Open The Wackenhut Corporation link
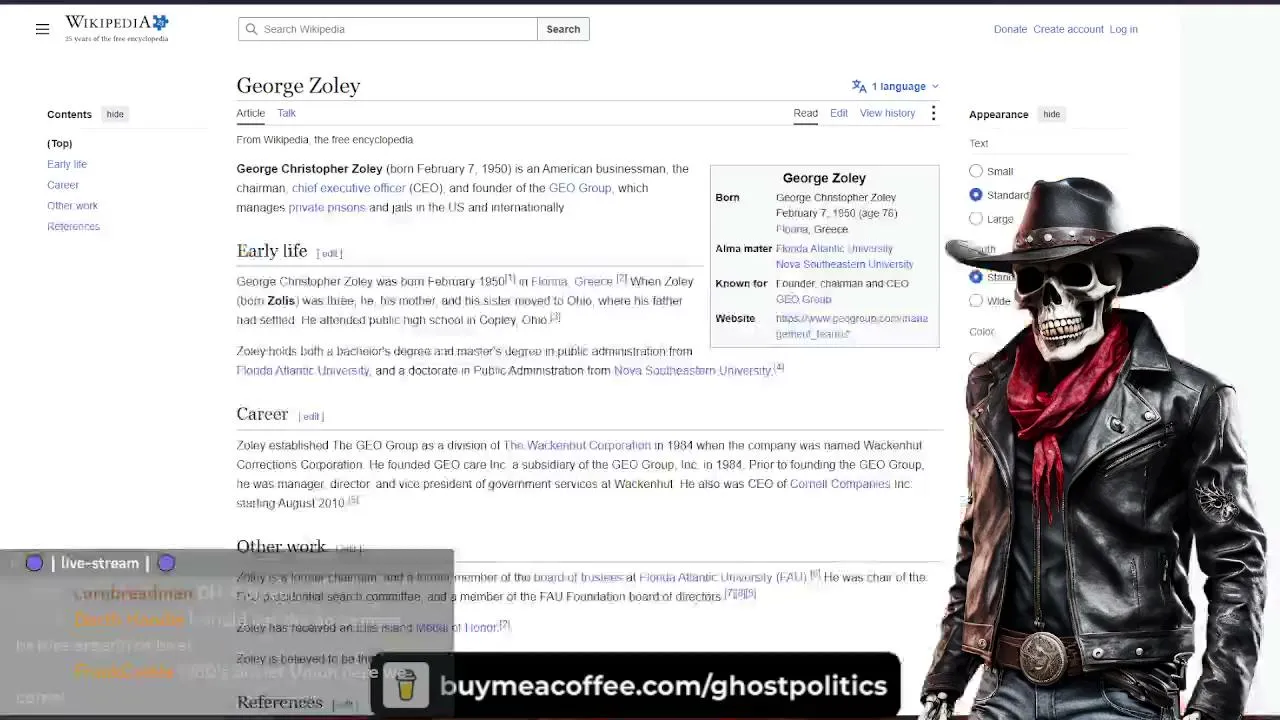The width and height of the screenshot is (1280, 720). (577, 445)
